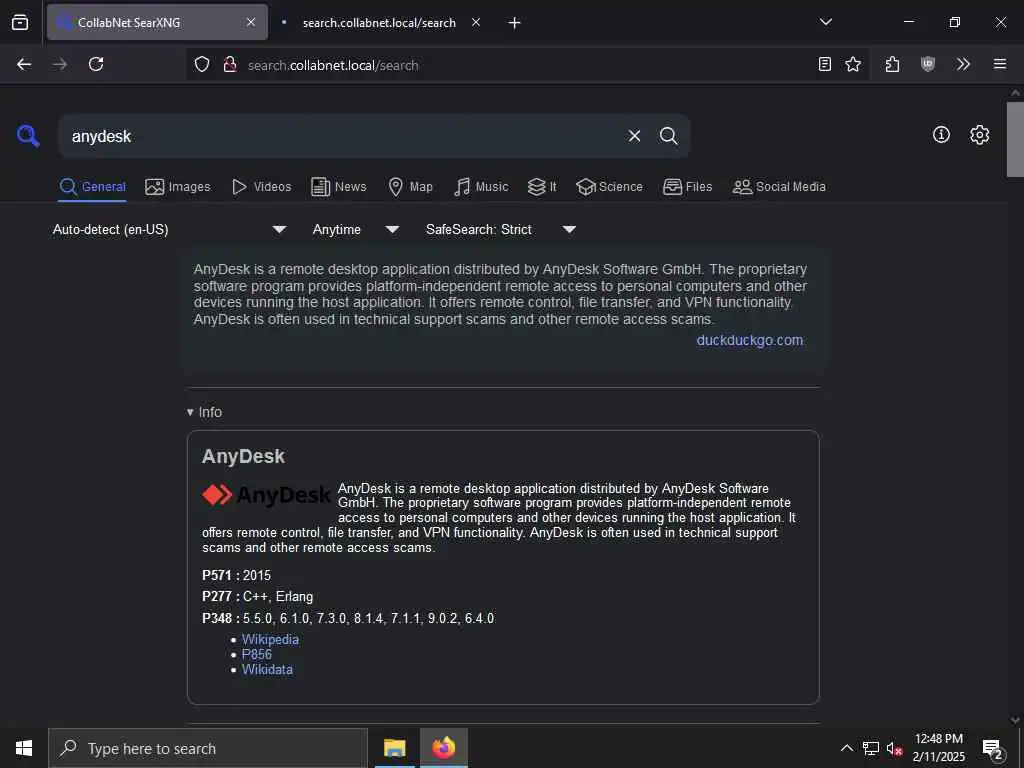Click the P348 version list entry
Viewport: 1024px width, 768px height.
[x=348, y=618]
